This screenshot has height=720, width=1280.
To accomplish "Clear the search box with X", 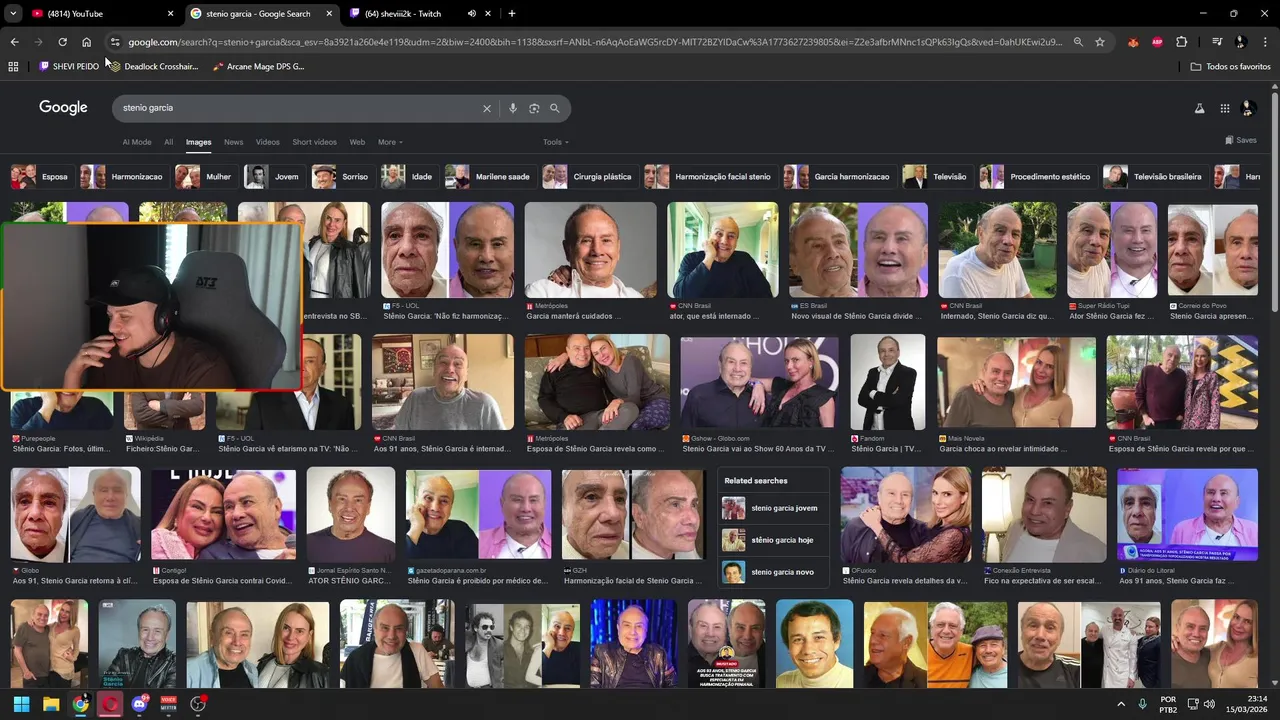I will [x=487, y=108].
